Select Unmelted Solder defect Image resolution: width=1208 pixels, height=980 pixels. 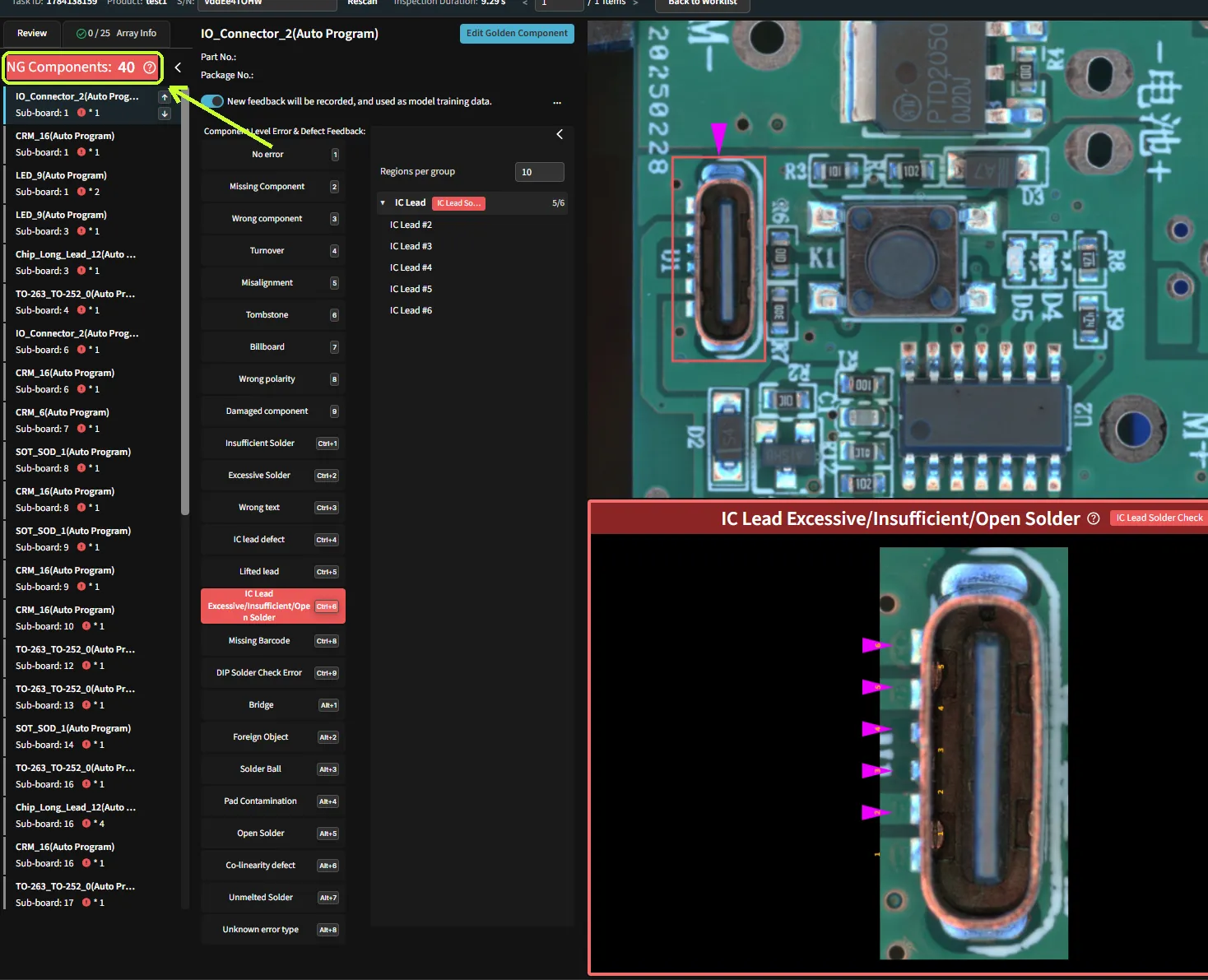coord(273,898)
